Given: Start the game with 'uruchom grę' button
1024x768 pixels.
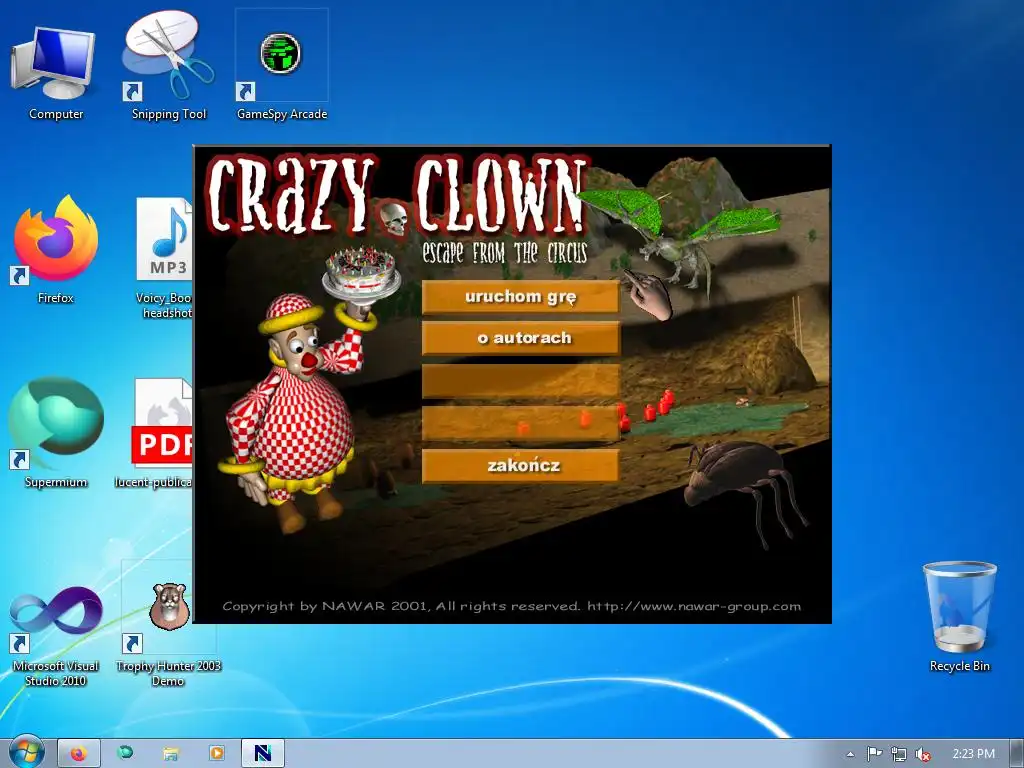Looking at the screenshot, I should 520,297.
